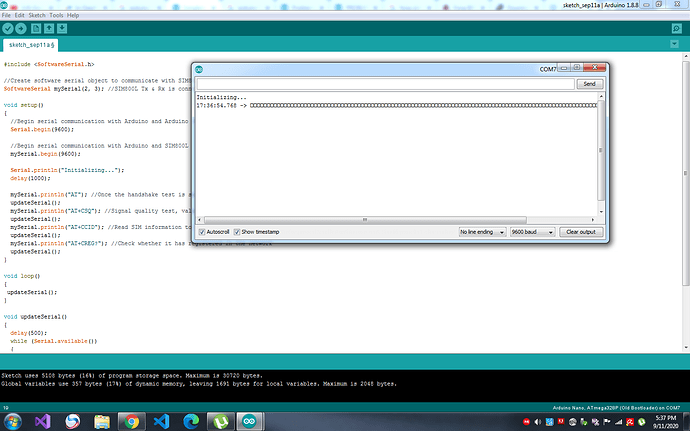
Task: Click the volume speaker tray icon
Action: pos(538,422)
